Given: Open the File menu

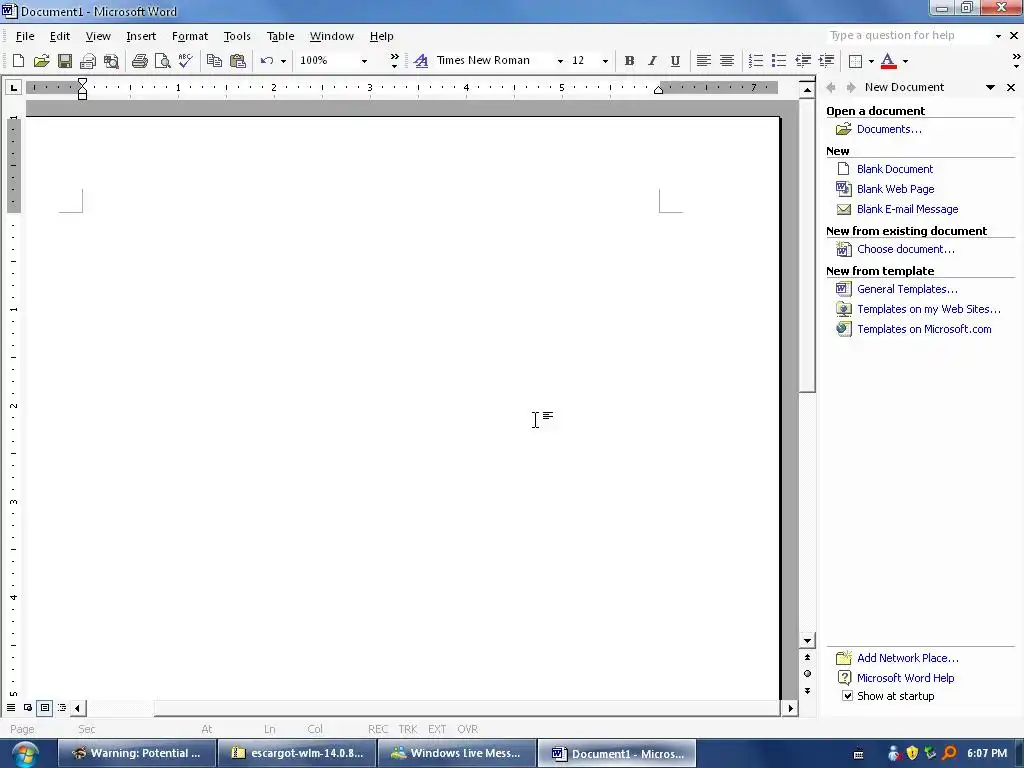Looking at the screenshot, I should tap(25, 36).
